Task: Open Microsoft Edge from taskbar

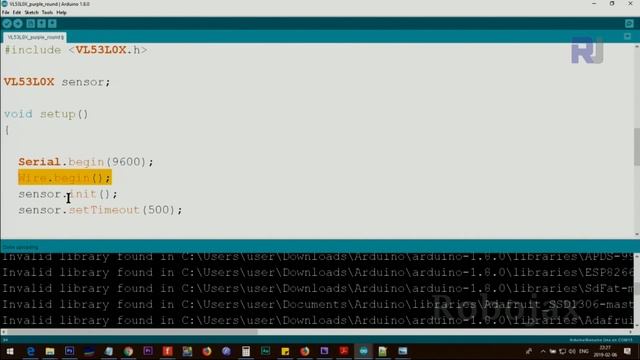Action: (31, 351)
